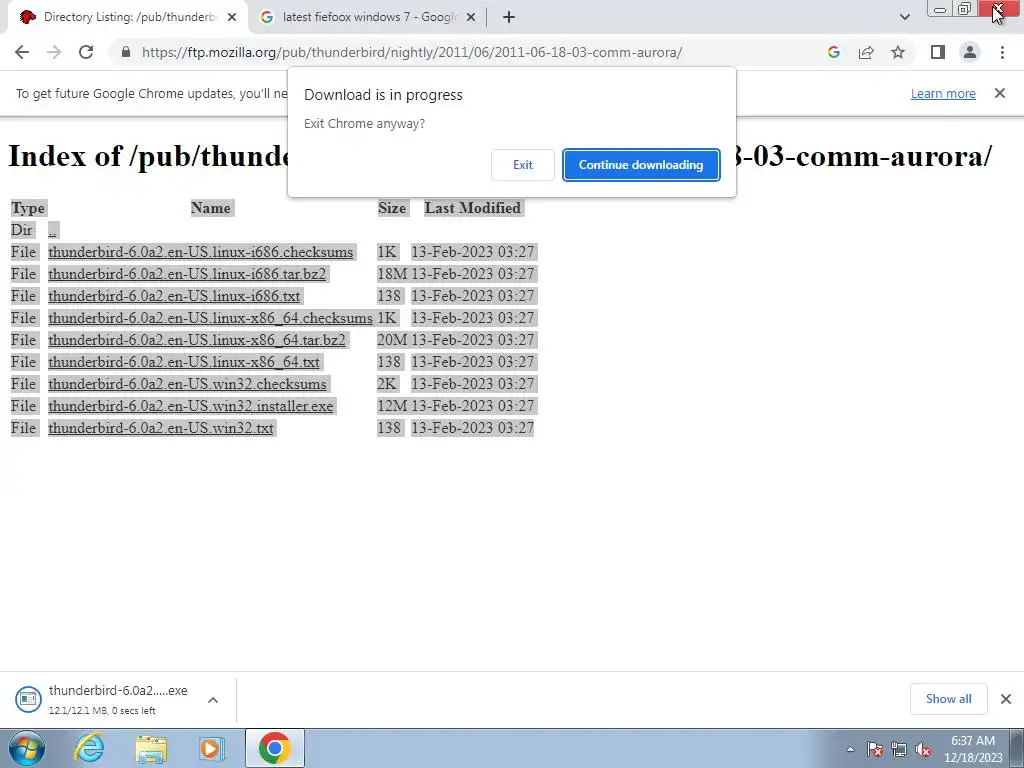1024x768 pixels.
Task: Switch to the Directory Listing tab
Action: click(128, 18)
